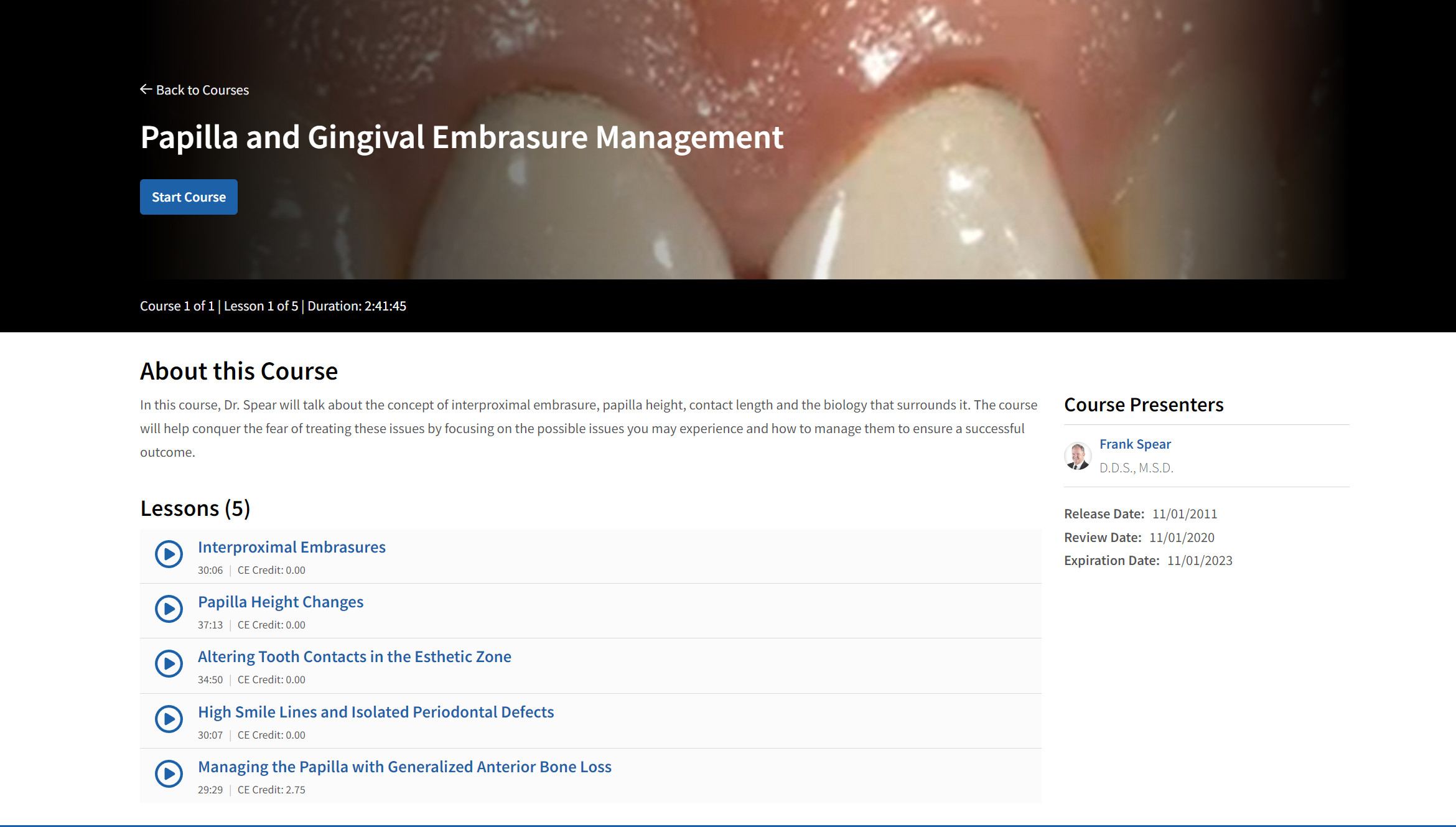
Task: Open High Smile Lines and Isolated Periodontal Defects
Action: tap(376, 712)
